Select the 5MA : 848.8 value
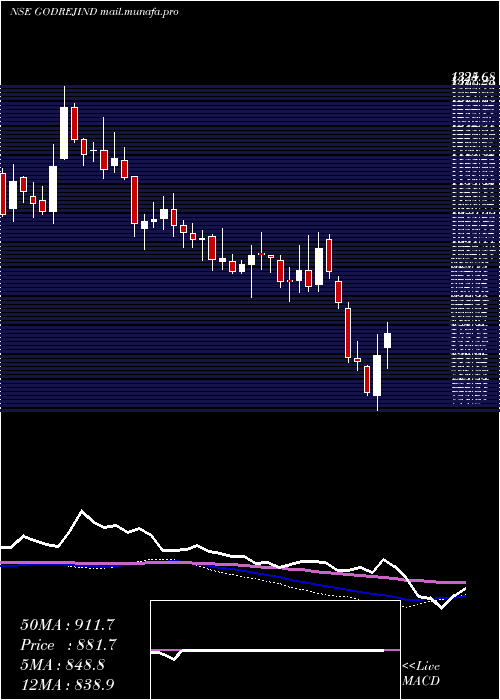The height and width of the screenshot is (700, 500). (x=62, y=665)
